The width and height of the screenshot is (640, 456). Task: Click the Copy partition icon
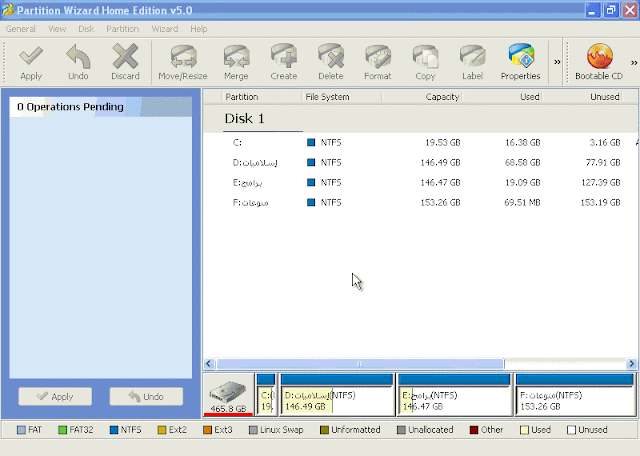425,62
